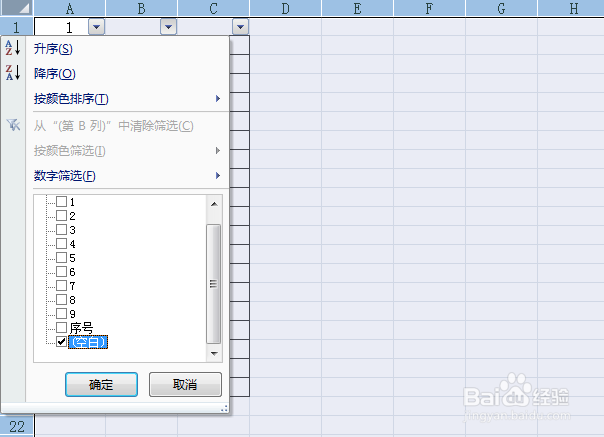
Task: Check the box for value 1
Action: (62, 201)
